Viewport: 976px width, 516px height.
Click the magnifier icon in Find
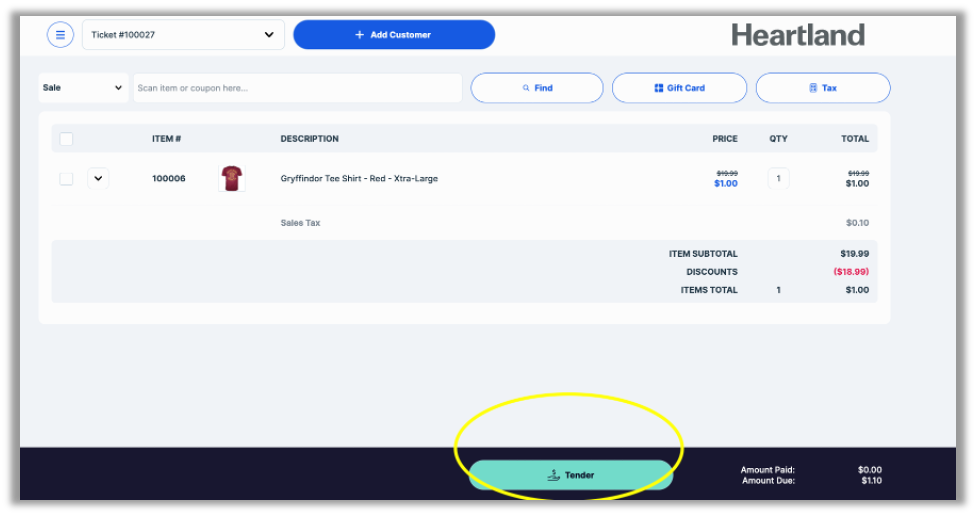(526, 88)
